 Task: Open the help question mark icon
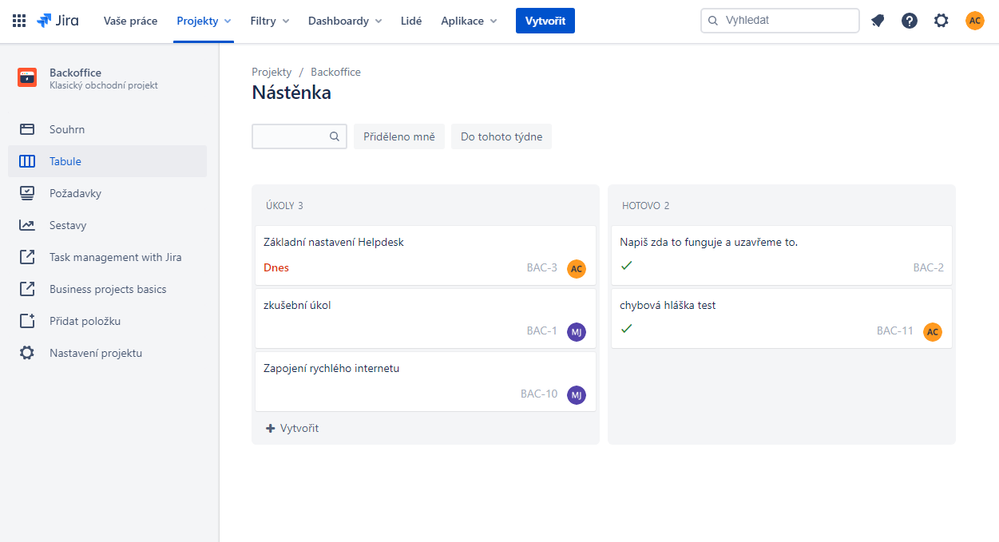(909, 20)
